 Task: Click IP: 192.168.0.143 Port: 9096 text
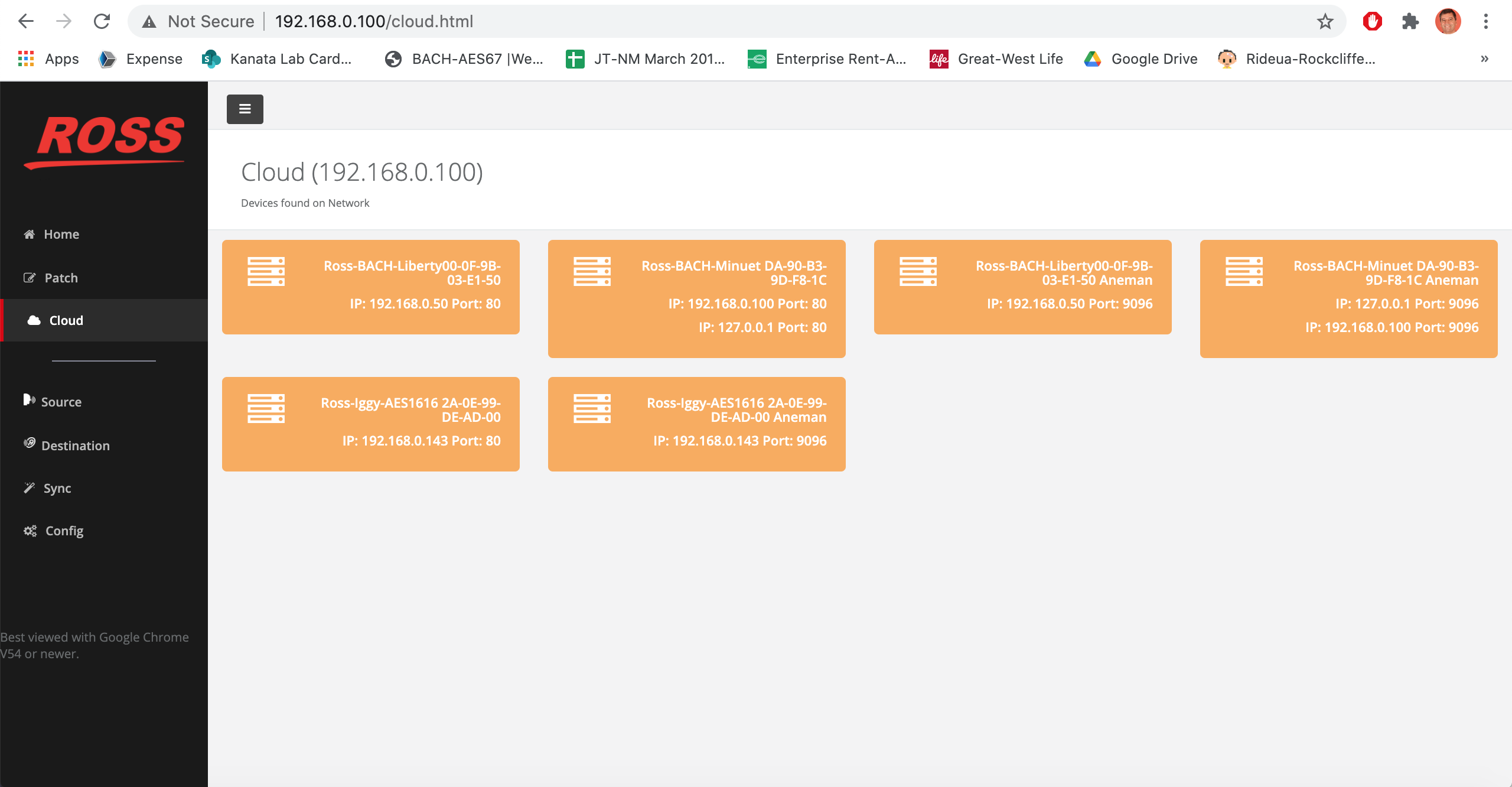coord(740,441)
